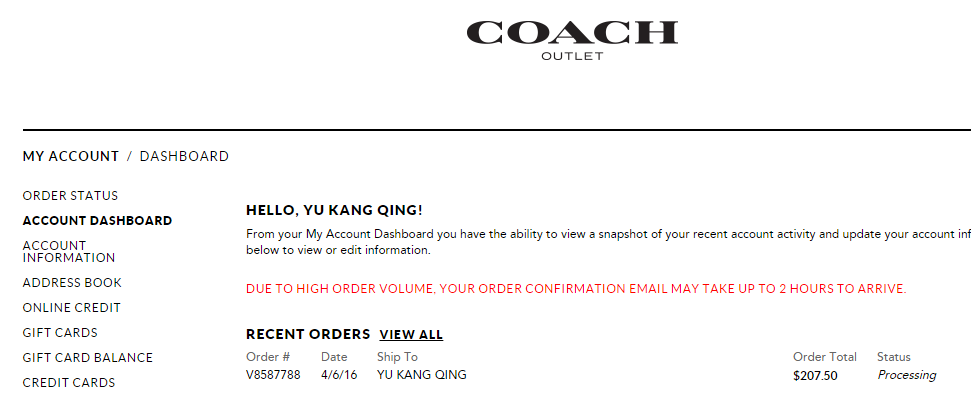
Task: Click ship-to name in order row
Action: [421, 376]
